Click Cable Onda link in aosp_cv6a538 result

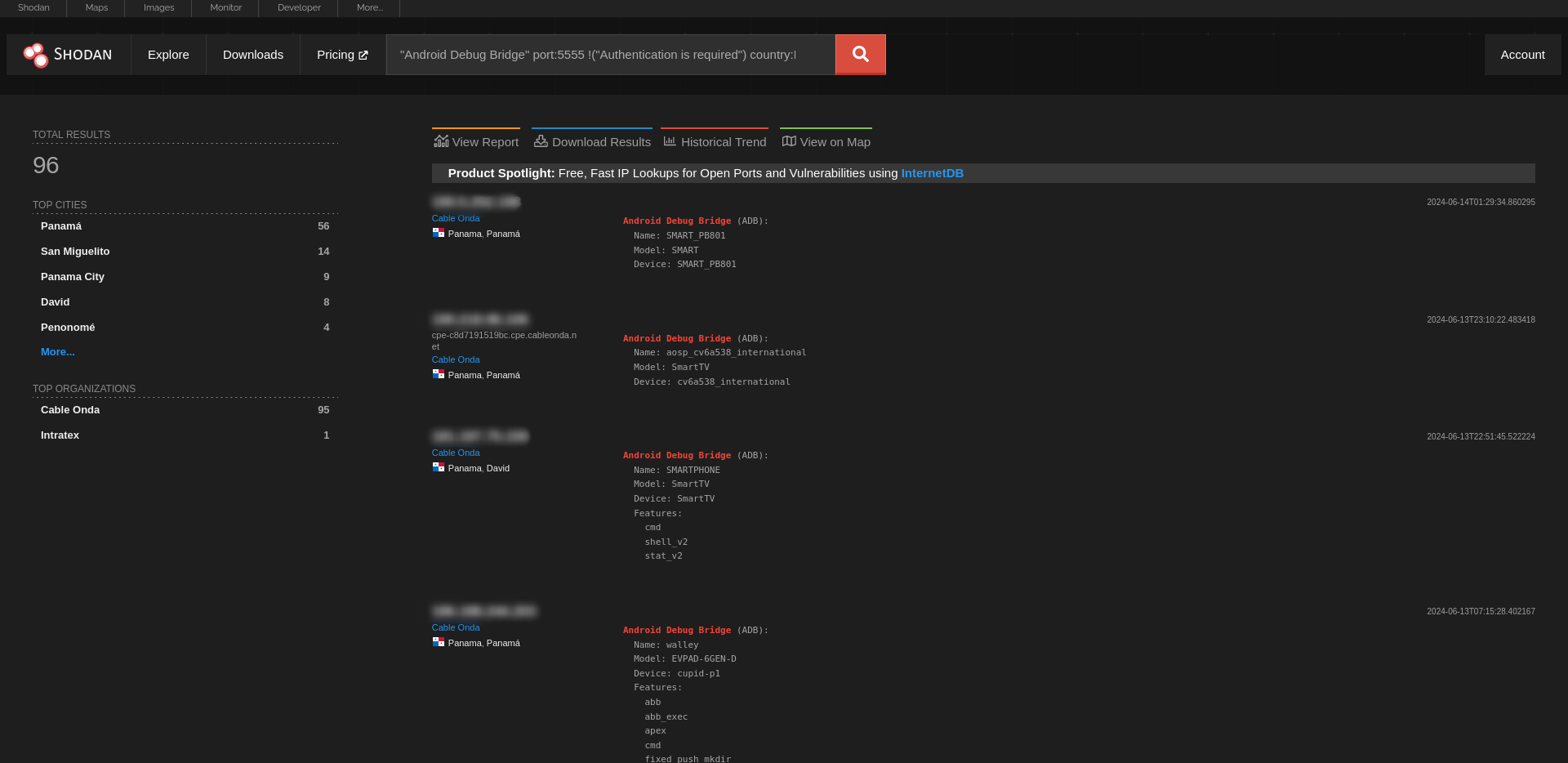point(456,359)
